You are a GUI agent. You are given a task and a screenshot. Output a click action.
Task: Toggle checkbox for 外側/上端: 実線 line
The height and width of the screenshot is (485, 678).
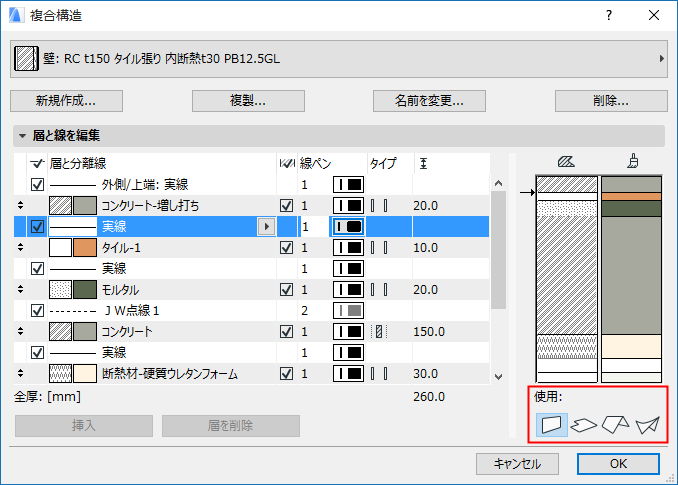(38, 185)
